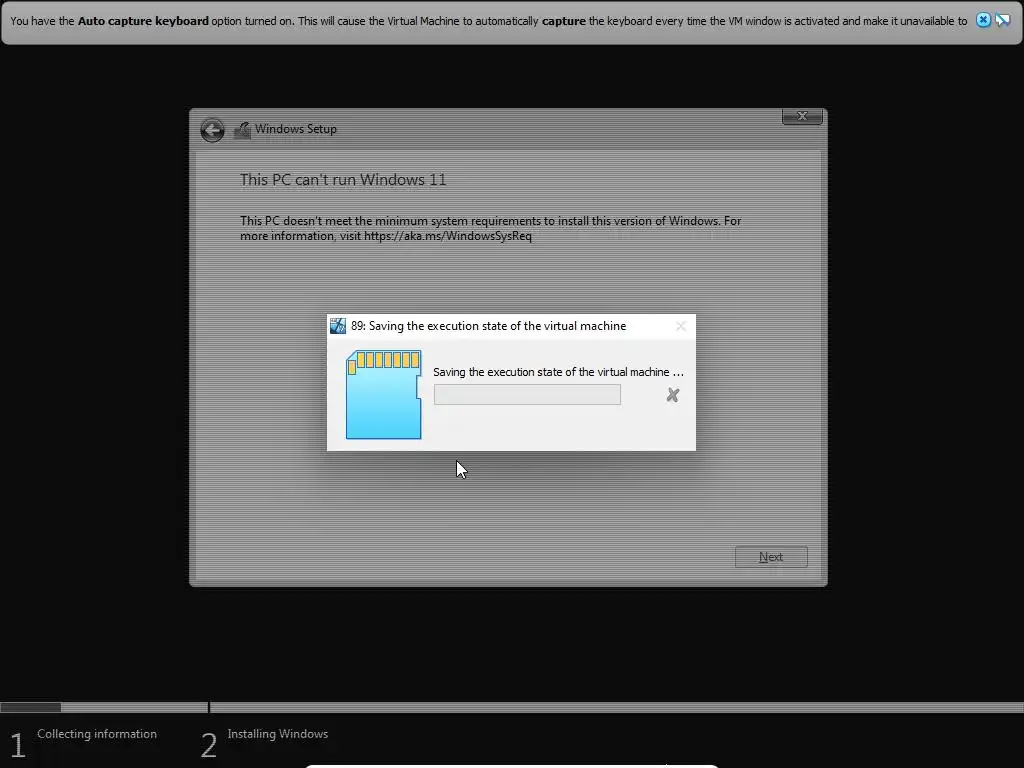Screen dimensions: 1024x768
Task: Close the saving execution state dialog
Action: pos(680,326)
